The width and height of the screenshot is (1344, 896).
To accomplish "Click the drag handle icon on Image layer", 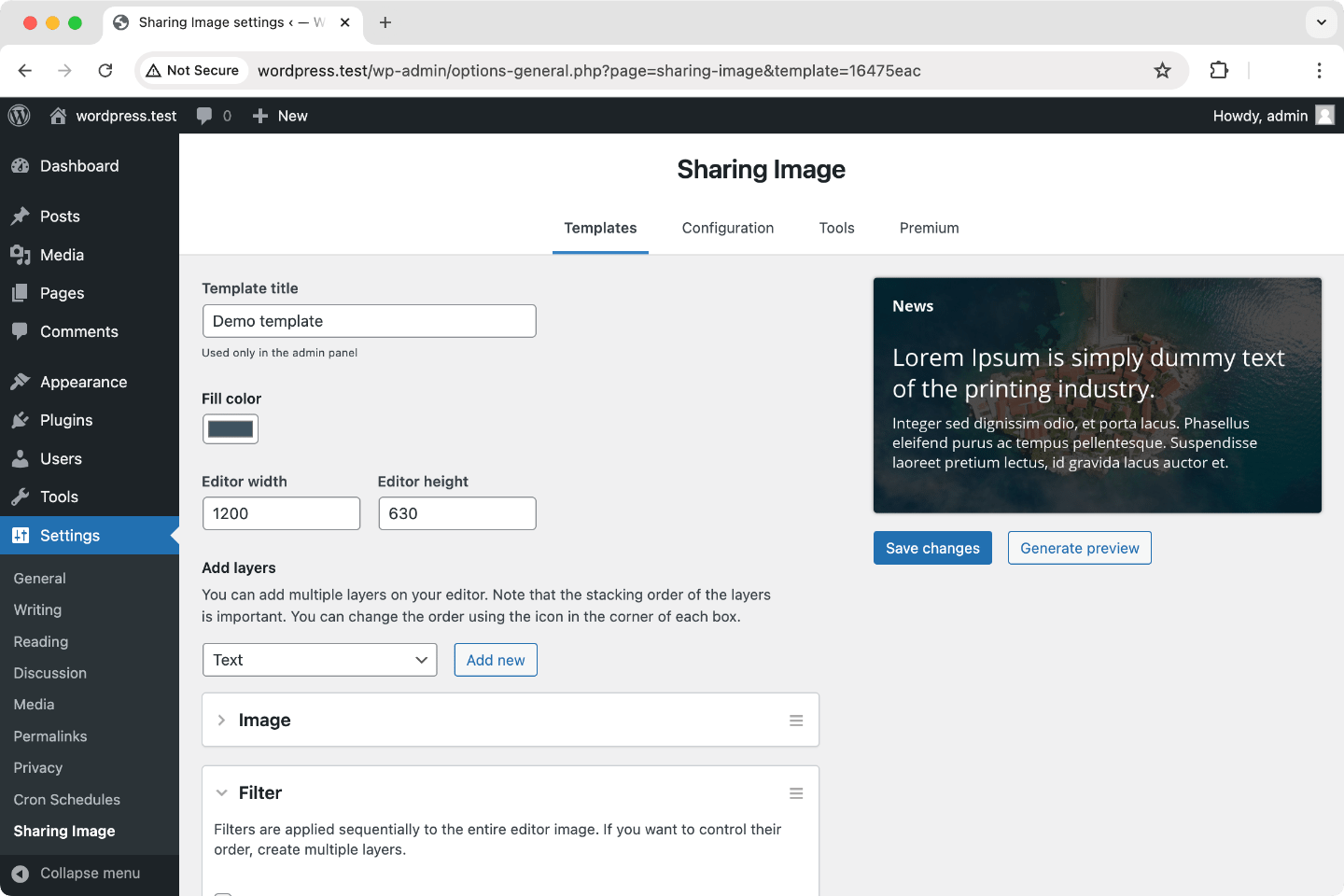I will [796, 721].
